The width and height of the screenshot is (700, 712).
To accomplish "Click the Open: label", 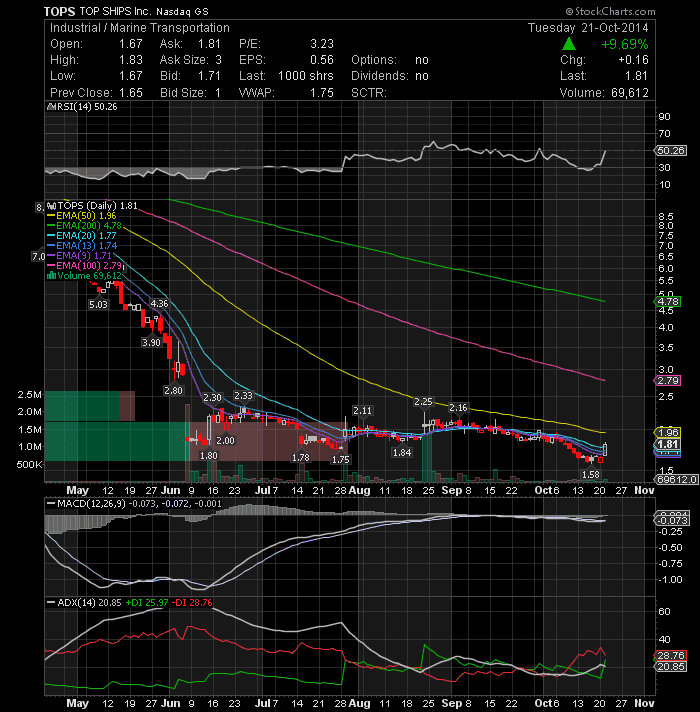I will pos(67,44).
